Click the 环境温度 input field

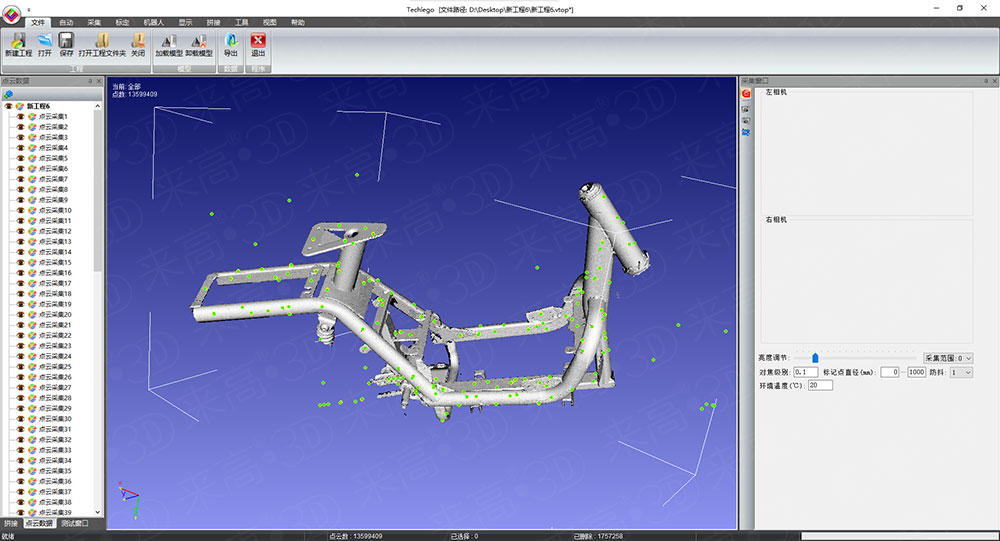820,385
